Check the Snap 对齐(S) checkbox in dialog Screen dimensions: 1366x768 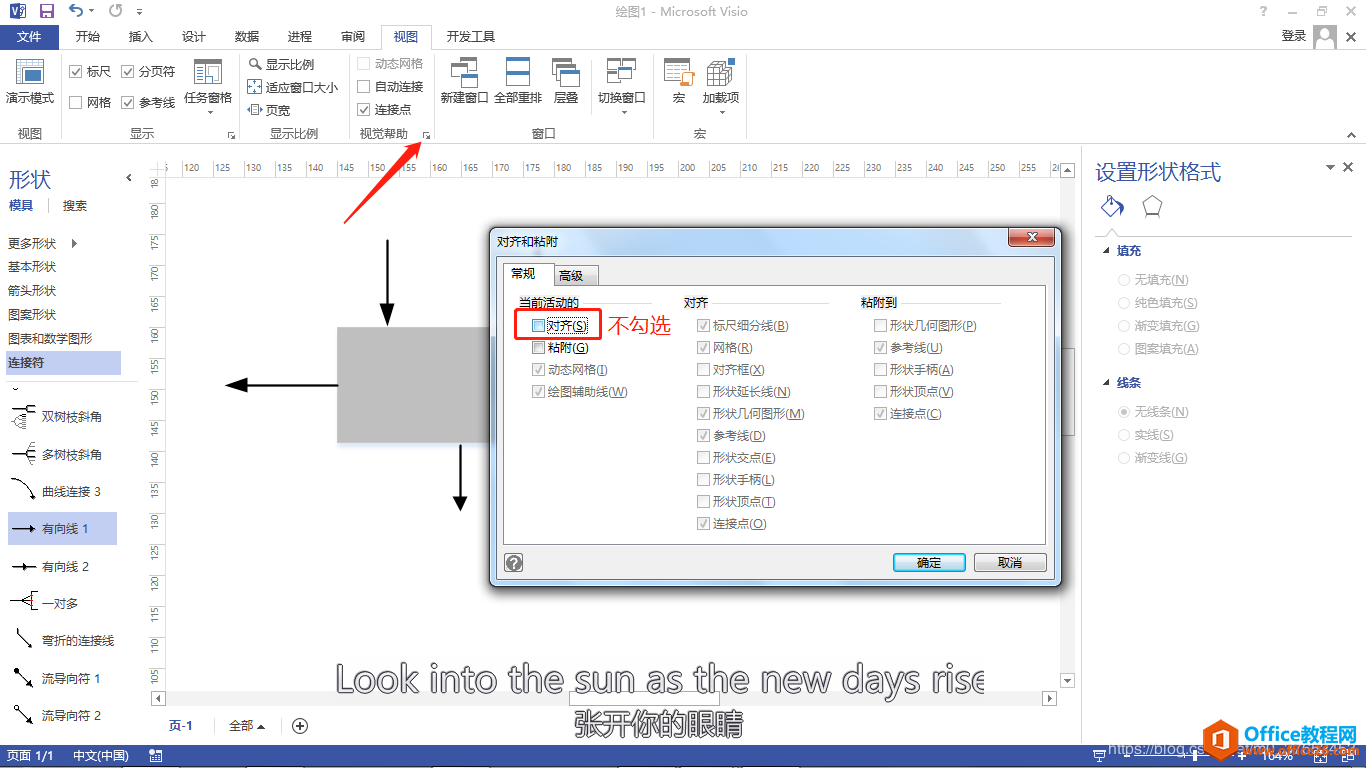539,326
